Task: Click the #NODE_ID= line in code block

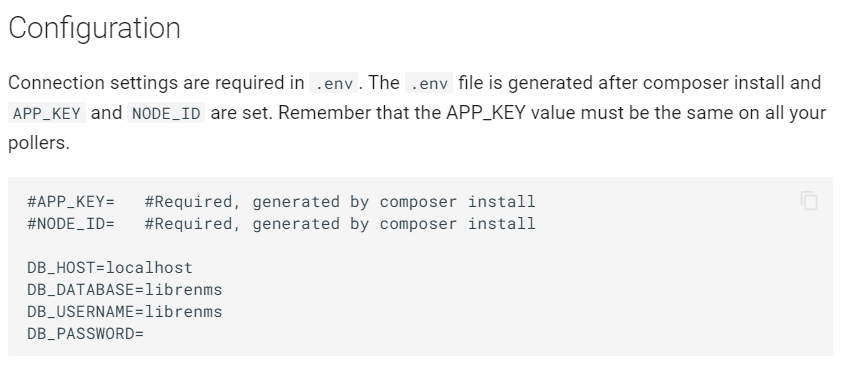Action: pyautogui.click(x=281, y=224)
